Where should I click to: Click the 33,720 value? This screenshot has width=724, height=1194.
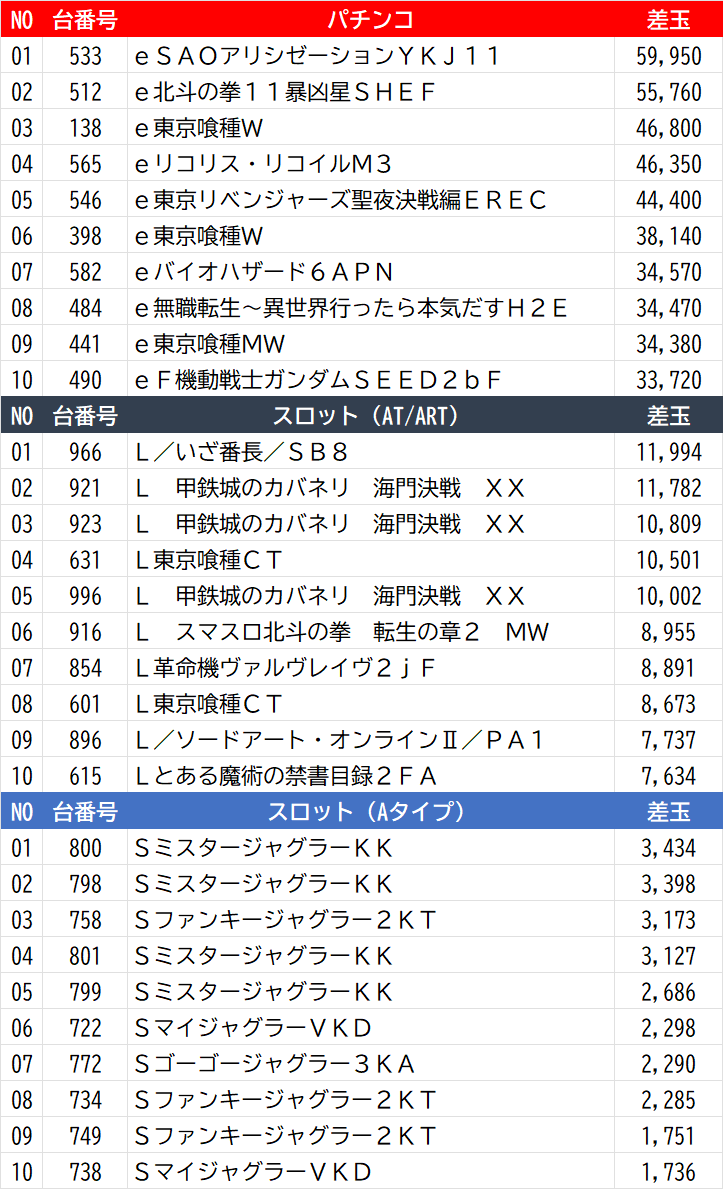pyautogui.click(x=668, y=380)
